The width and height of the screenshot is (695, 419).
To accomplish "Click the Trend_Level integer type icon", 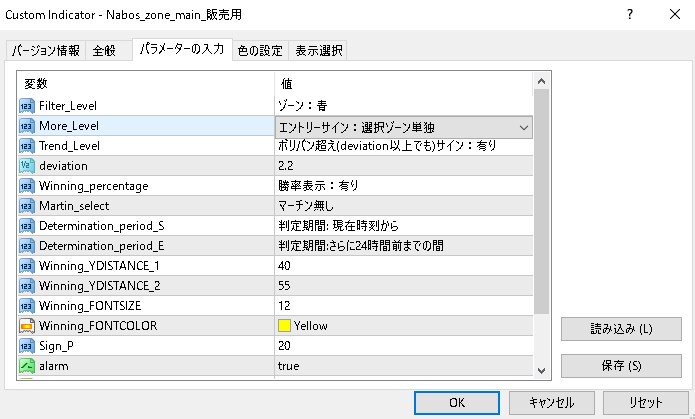I will (x=27, y=146).
